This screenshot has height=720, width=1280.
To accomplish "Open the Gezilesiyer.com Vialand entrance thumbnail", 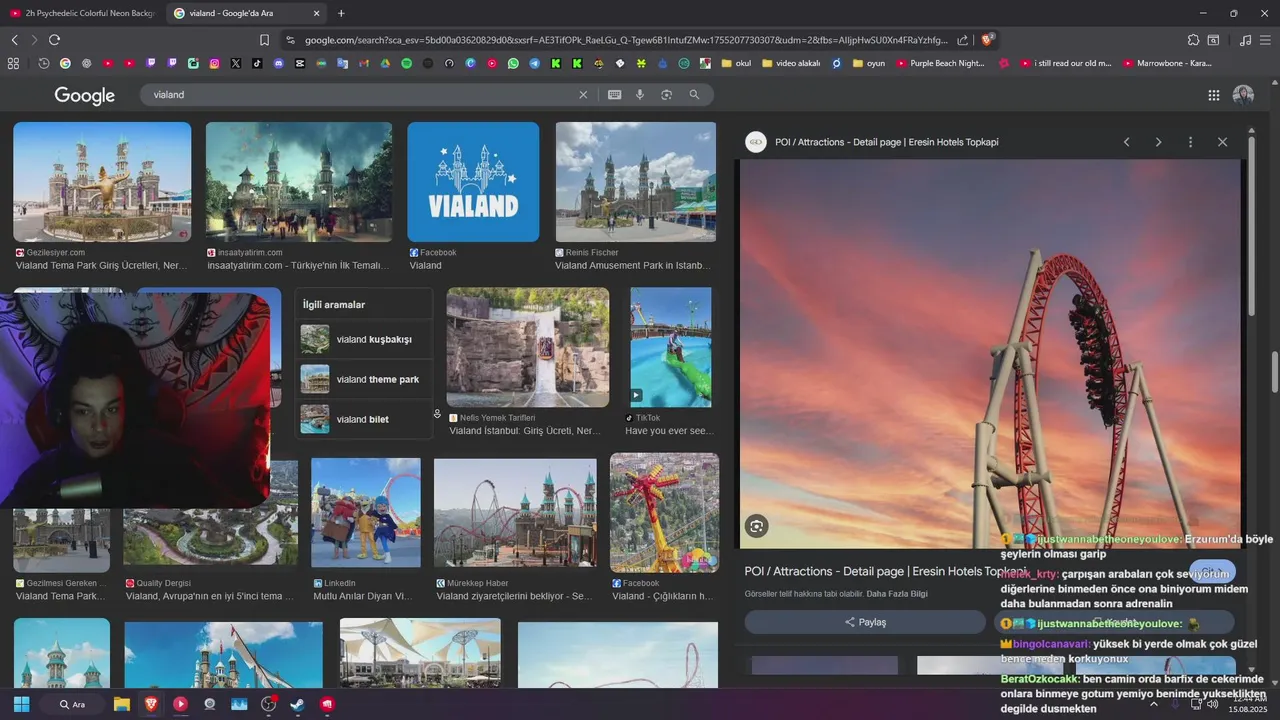I will (x=102, y=182).
